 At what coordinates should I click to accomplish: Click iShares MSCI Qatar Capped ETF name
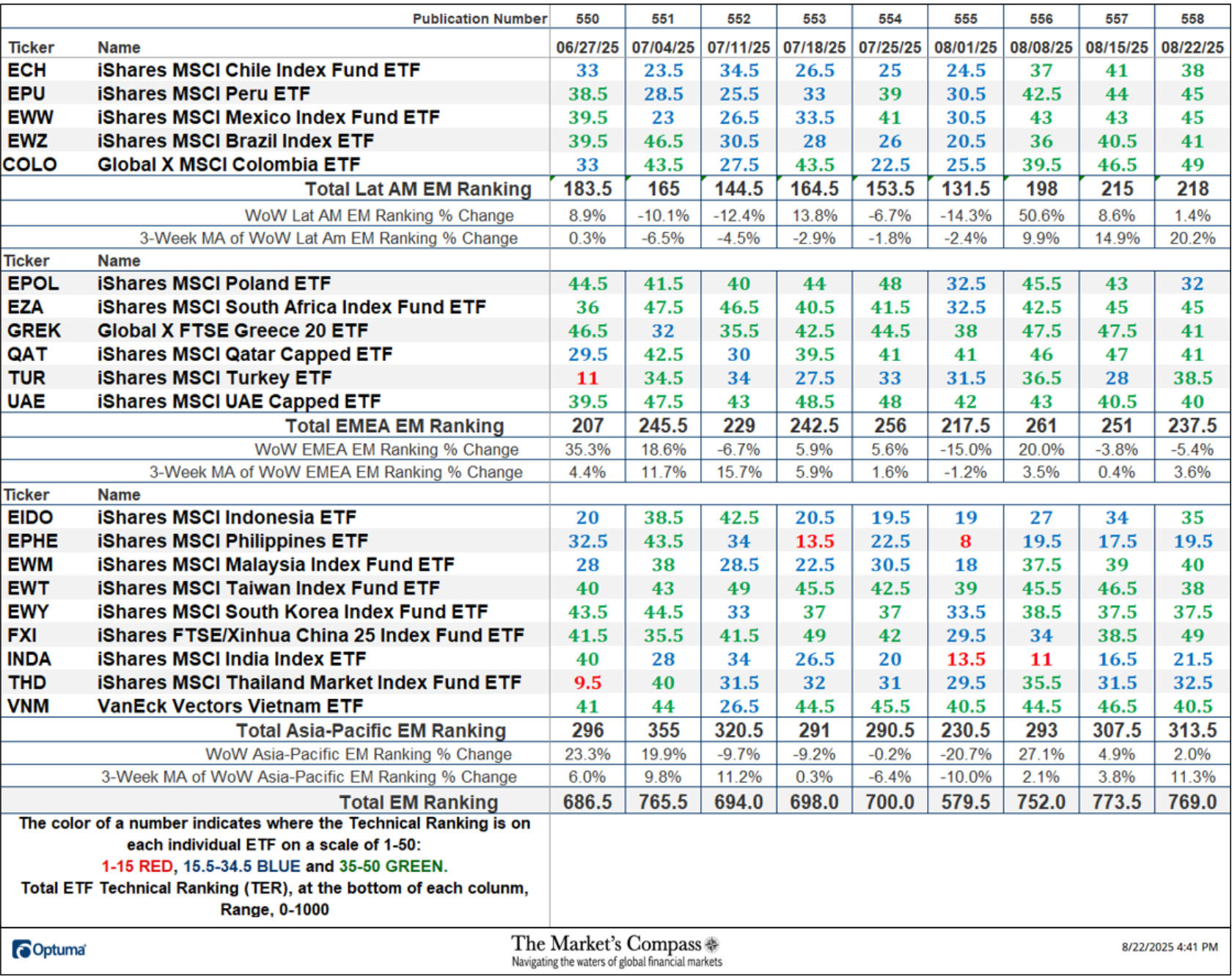[x=245, y=354]
